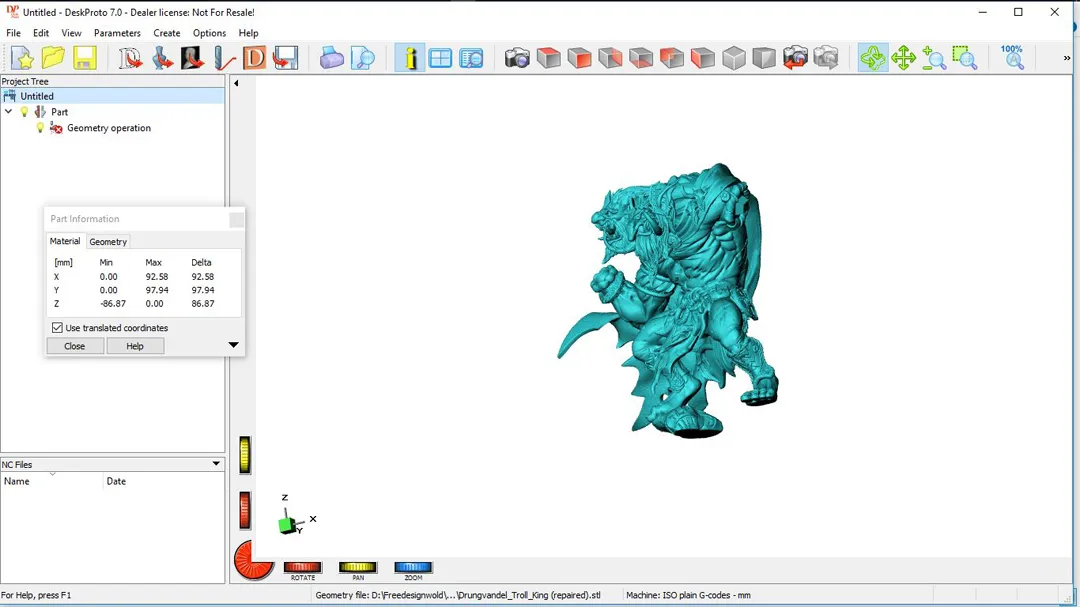Viewport: 1080px width, 607px height.
Task: Collapse the Part tree node chevron
Action: pos(8,112)
